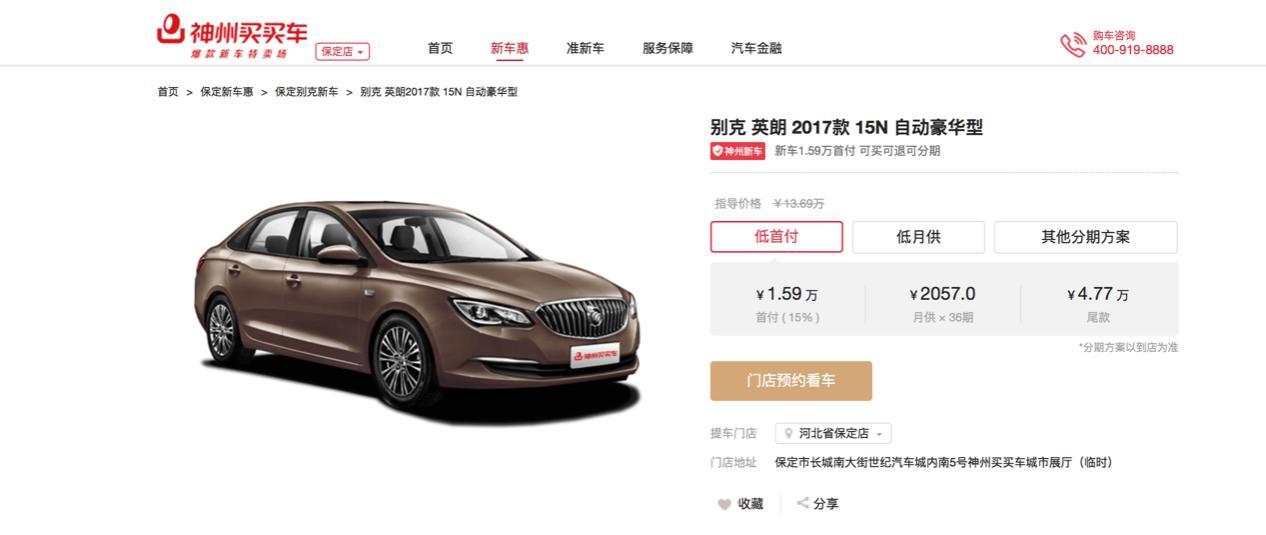Open the 保定店 city dropdown in the header
The width and height of the screenshot is (1266, 535).
tap(343, 51)
